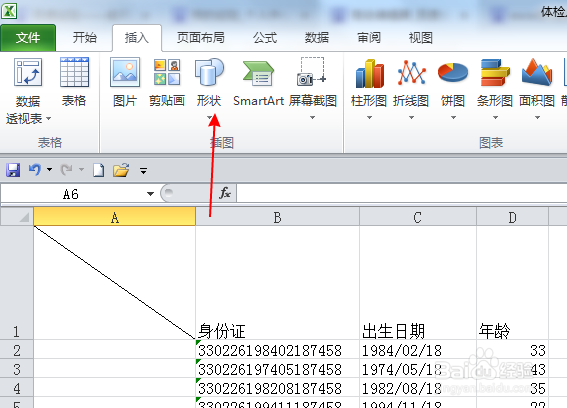The width and height of the screenshot is (567, 408).
Task: Select the cell labeled 出生日期
Action: (x=418, y=283)
